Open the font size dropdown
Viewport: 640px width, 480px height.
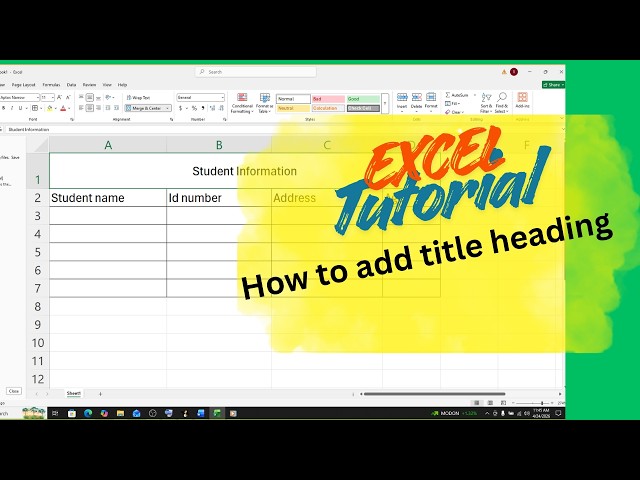[53, 98]
